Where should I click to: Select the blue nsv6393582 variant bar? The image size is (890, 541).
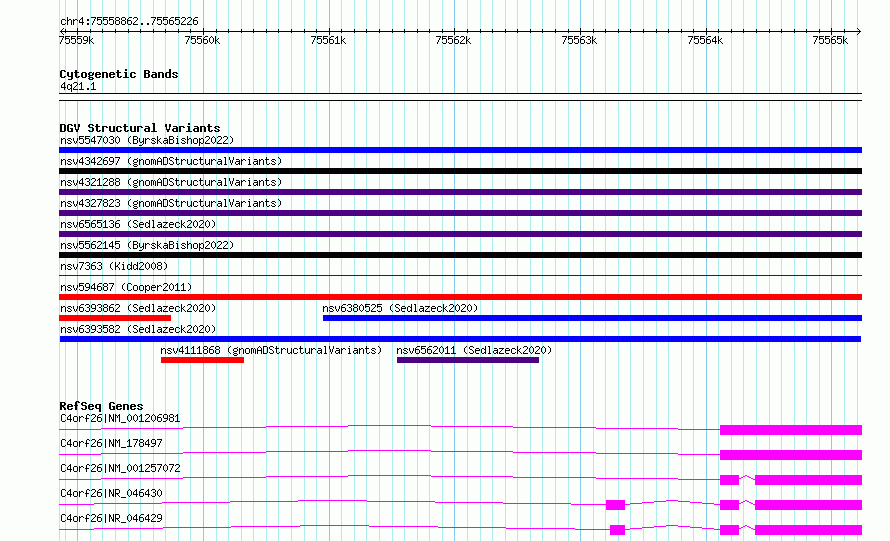(460, 339)
